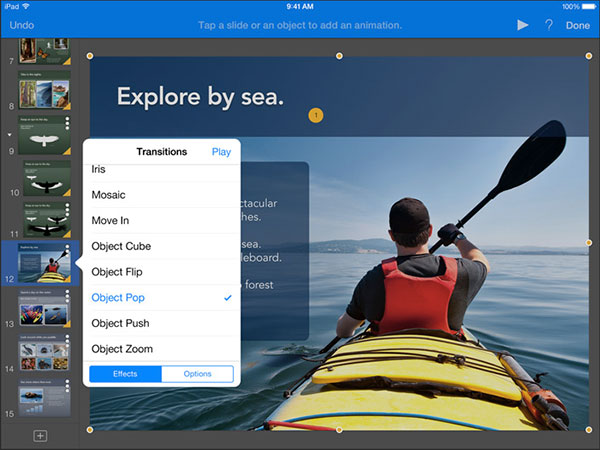This screenshot has width=600, height=450.
Task: Tap Done to finish animating
Action: coord(578,25)
